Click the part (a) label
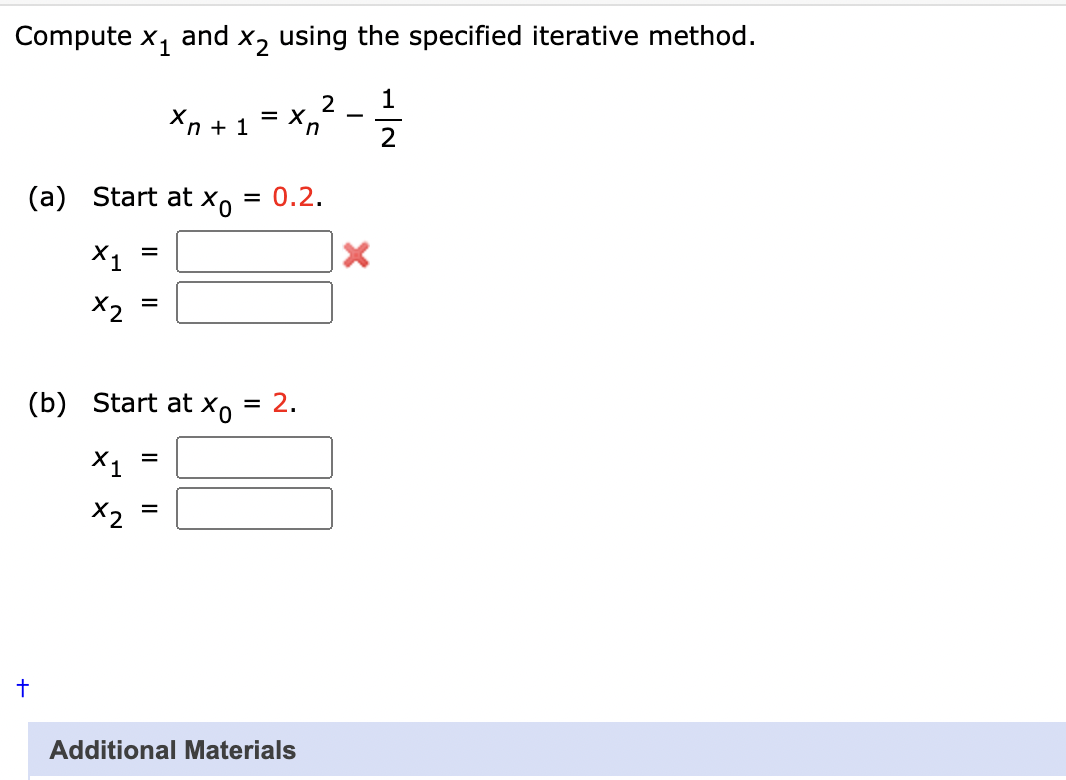Image resolution: width=1066 pixels, height=780 pixels. (48, 197)
